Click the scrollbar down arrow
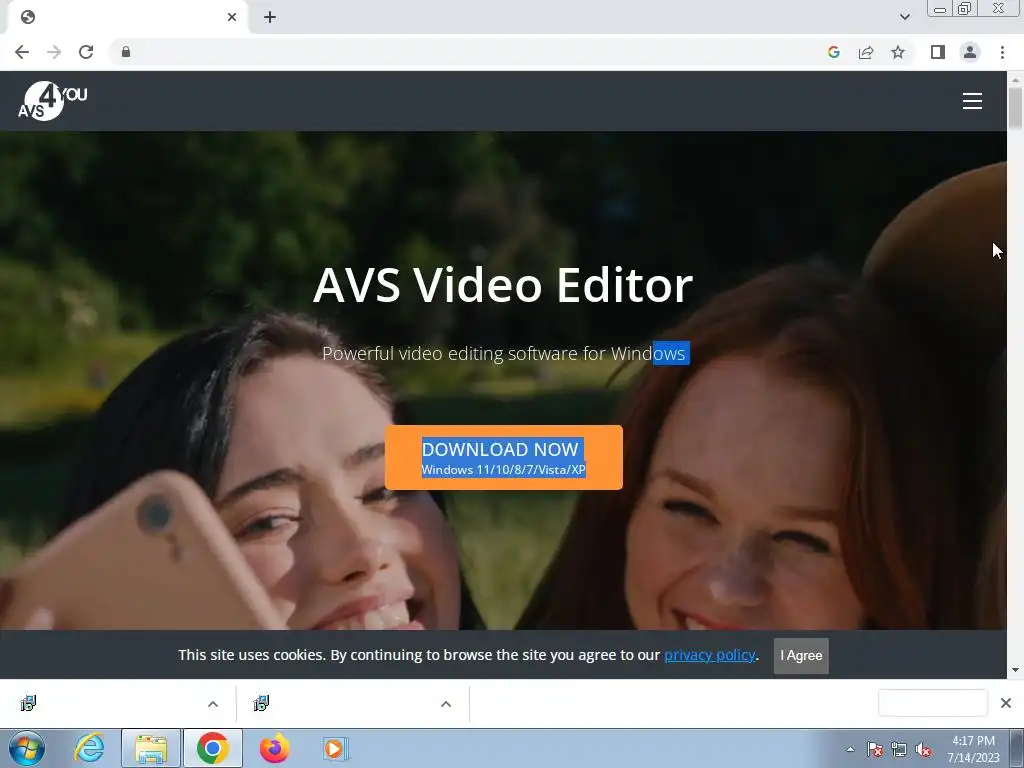1024x768 pixels. coord(1015,671)
